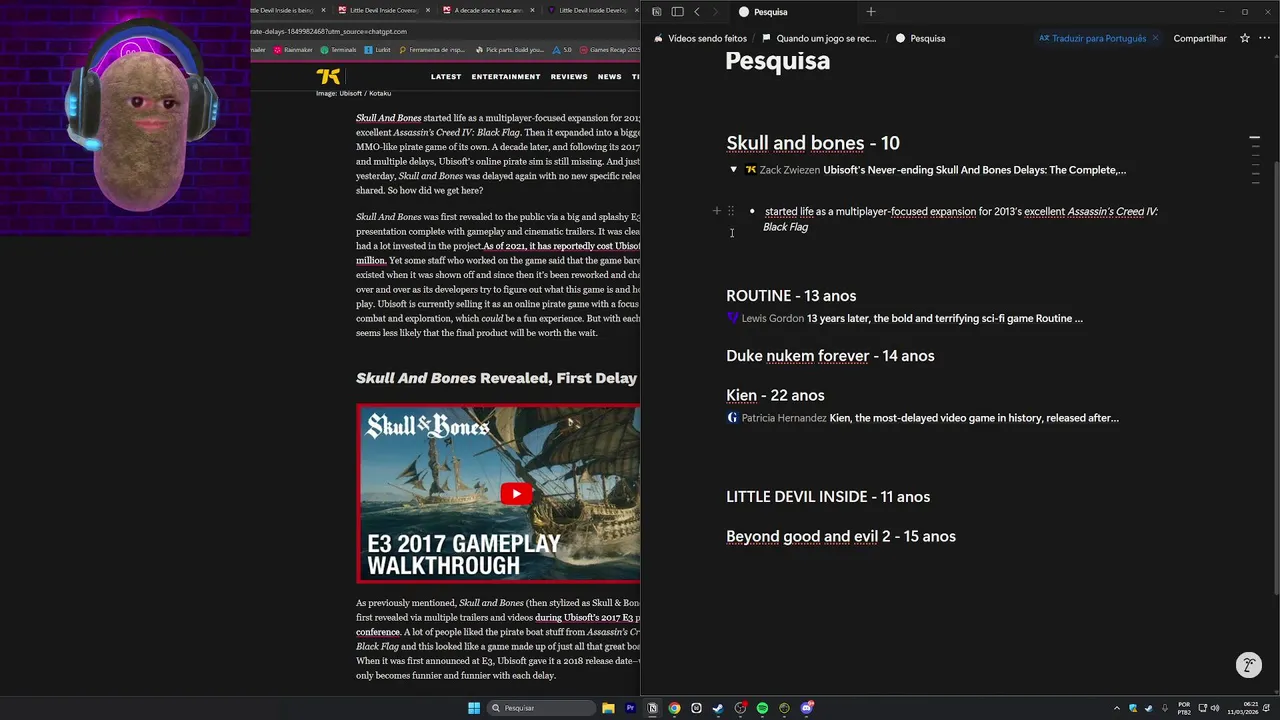Switch to Little Devil Inside Coverage browser tab
This screenshot has height=720, width=1280.
[x=383, y=10]
